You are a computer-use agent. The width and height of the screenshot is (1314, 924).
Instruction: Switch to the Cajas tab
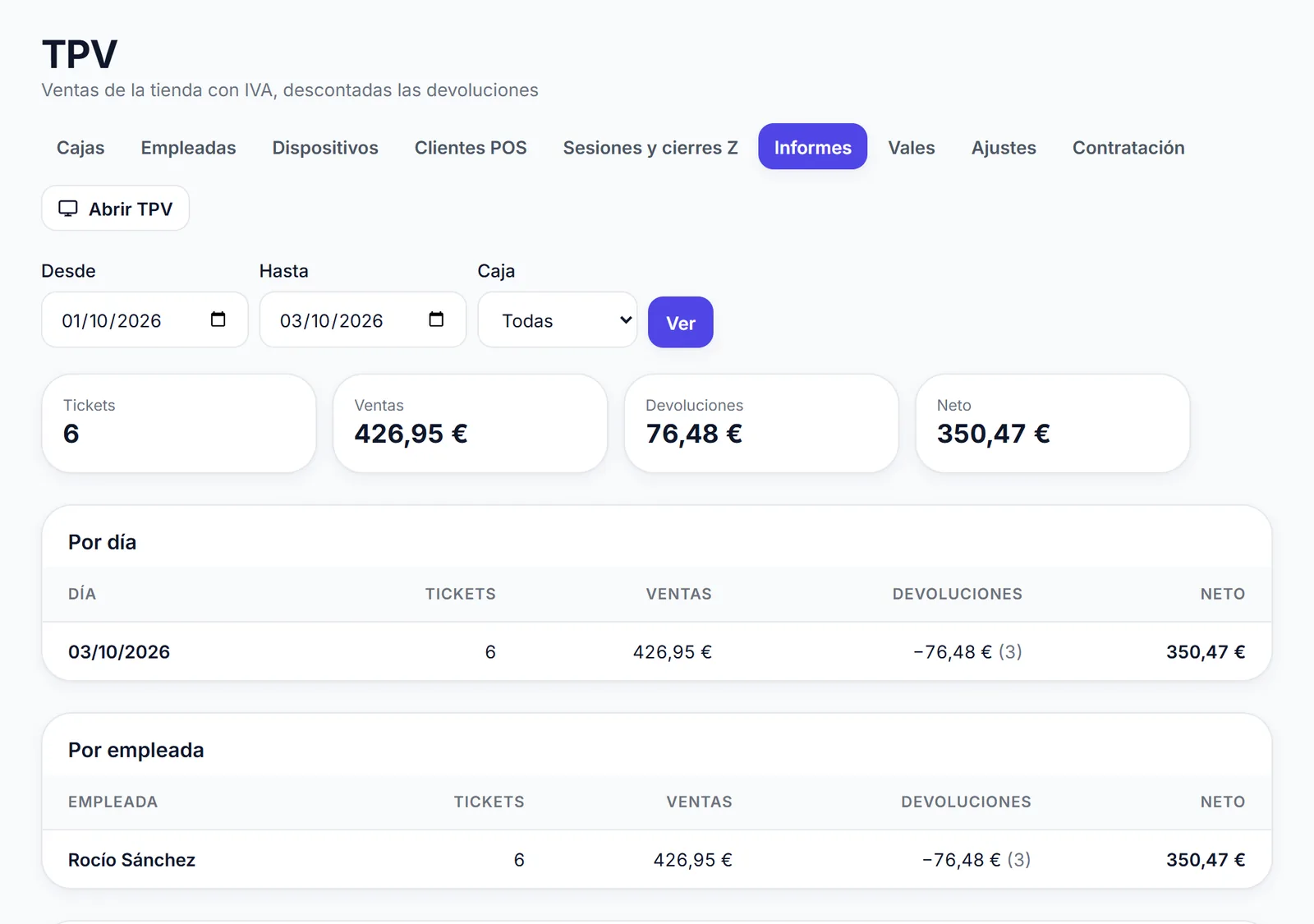pos(80,148)
